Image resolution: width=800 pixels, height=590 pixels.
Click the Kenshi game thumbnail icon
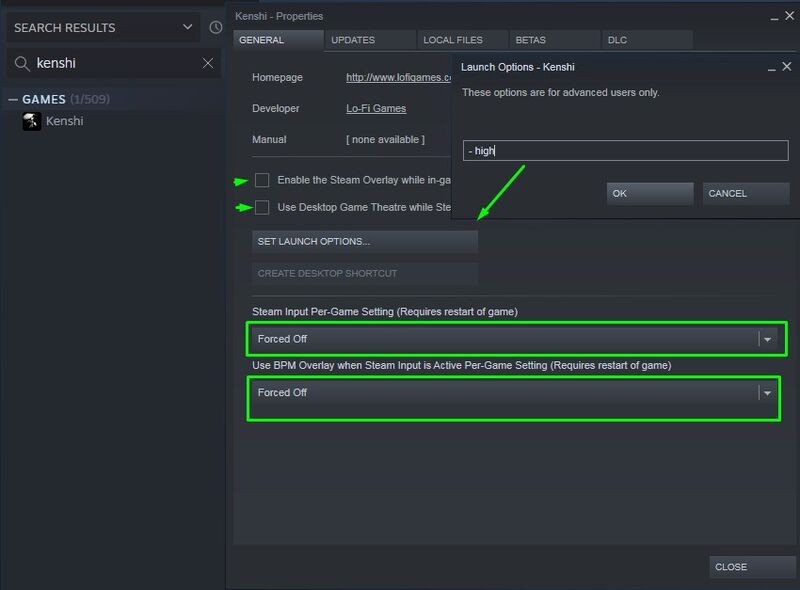coord(32,121)
